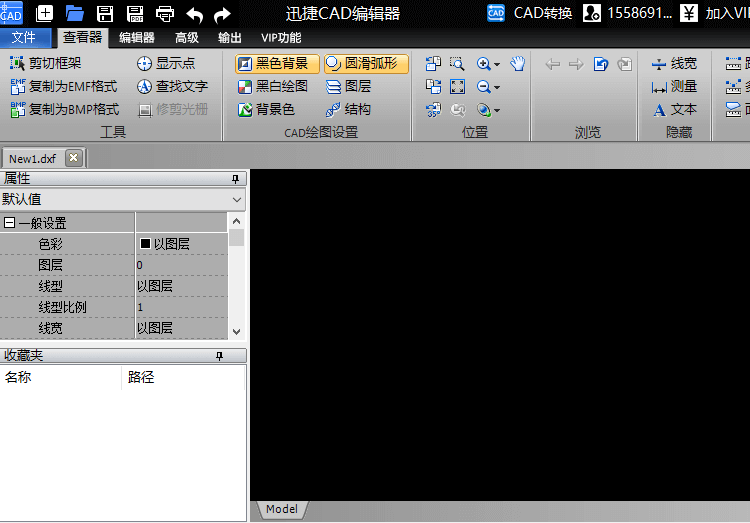This screenshot has width=750, height=523.
Task: Redo the last action
Action: [222, 14]
